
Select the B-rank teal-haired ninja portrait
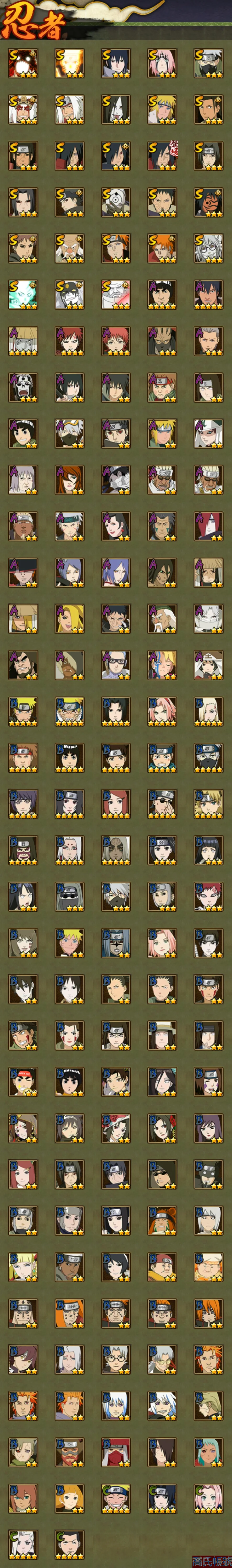tap(209, 1451)
